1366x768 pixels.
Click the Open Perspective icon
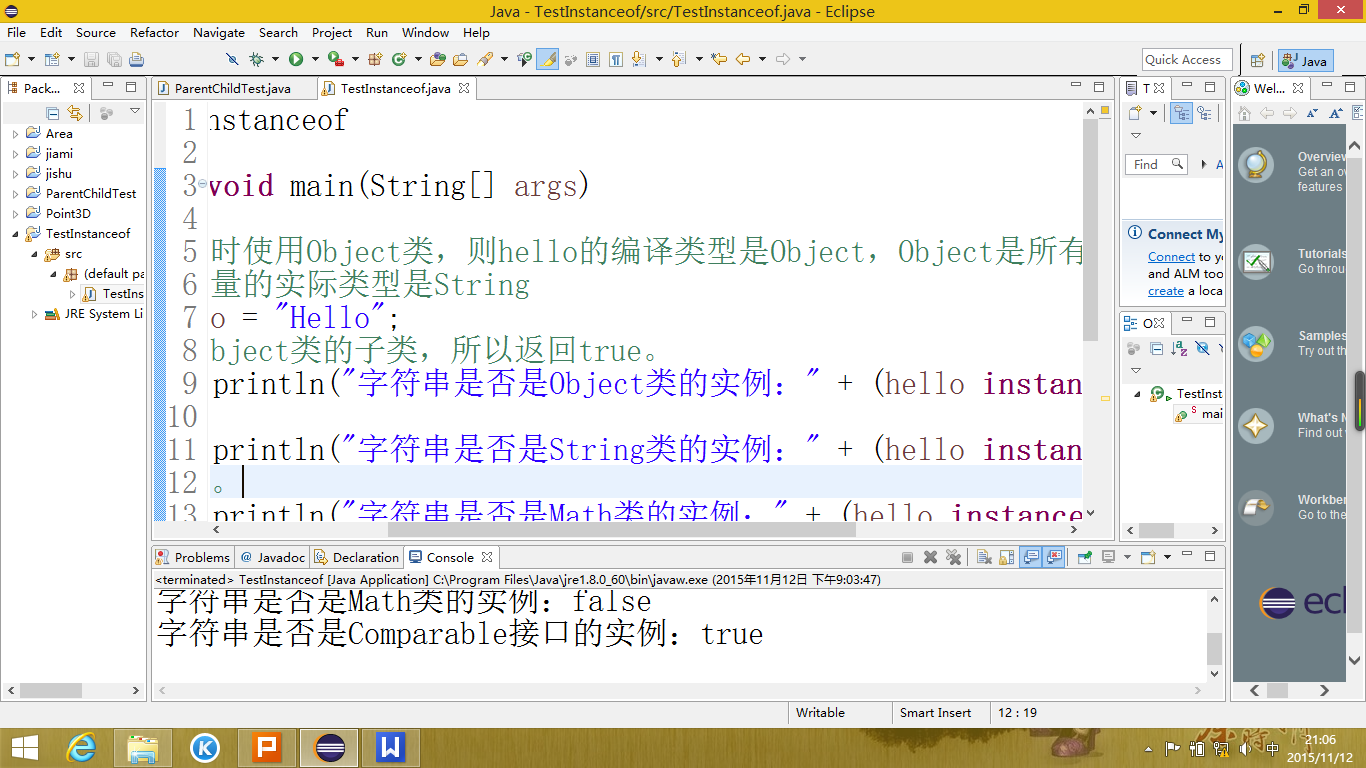[1258, 60]
